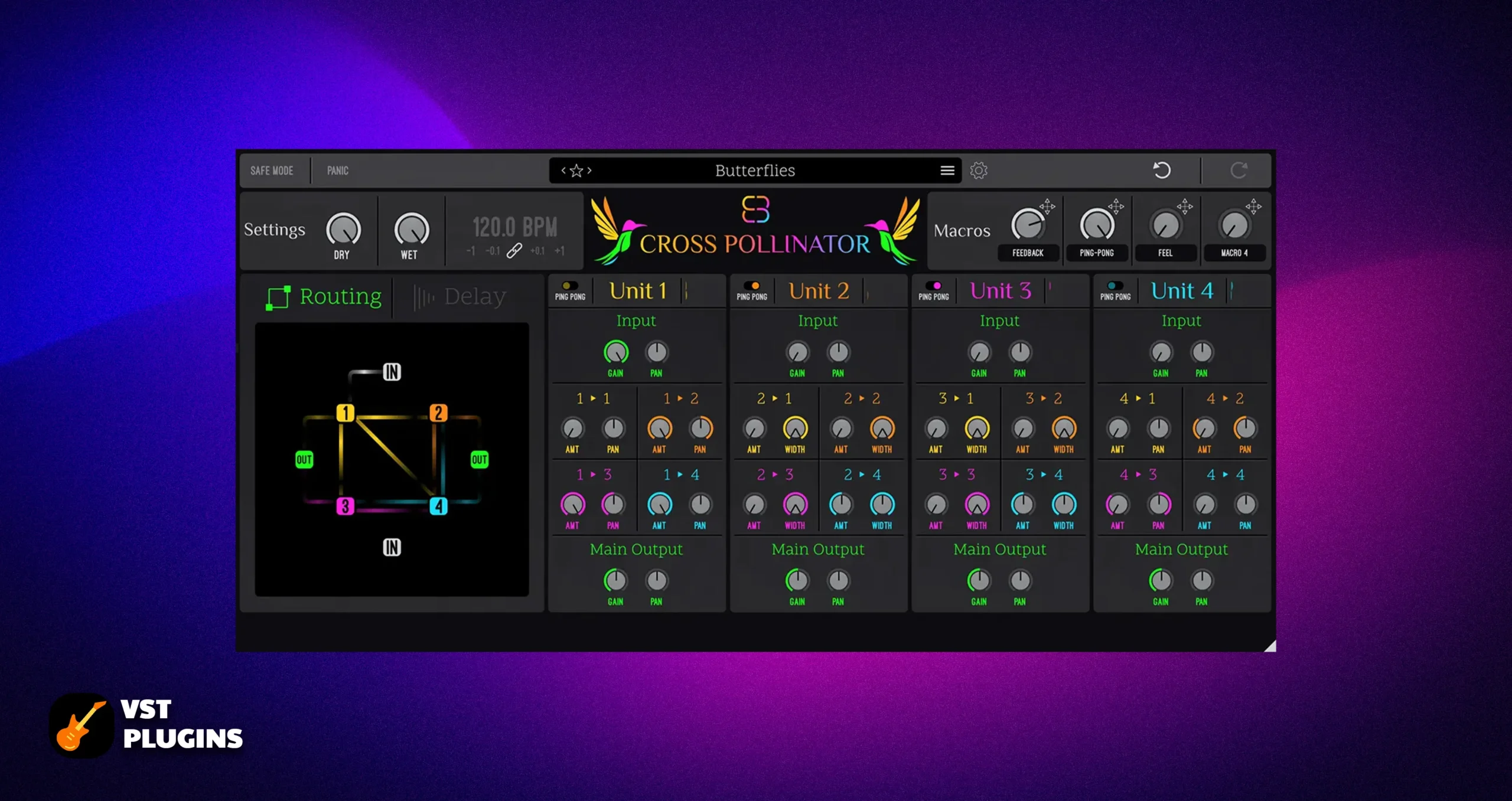
Task: Click the redo arrow icon
Action: 1239,171
